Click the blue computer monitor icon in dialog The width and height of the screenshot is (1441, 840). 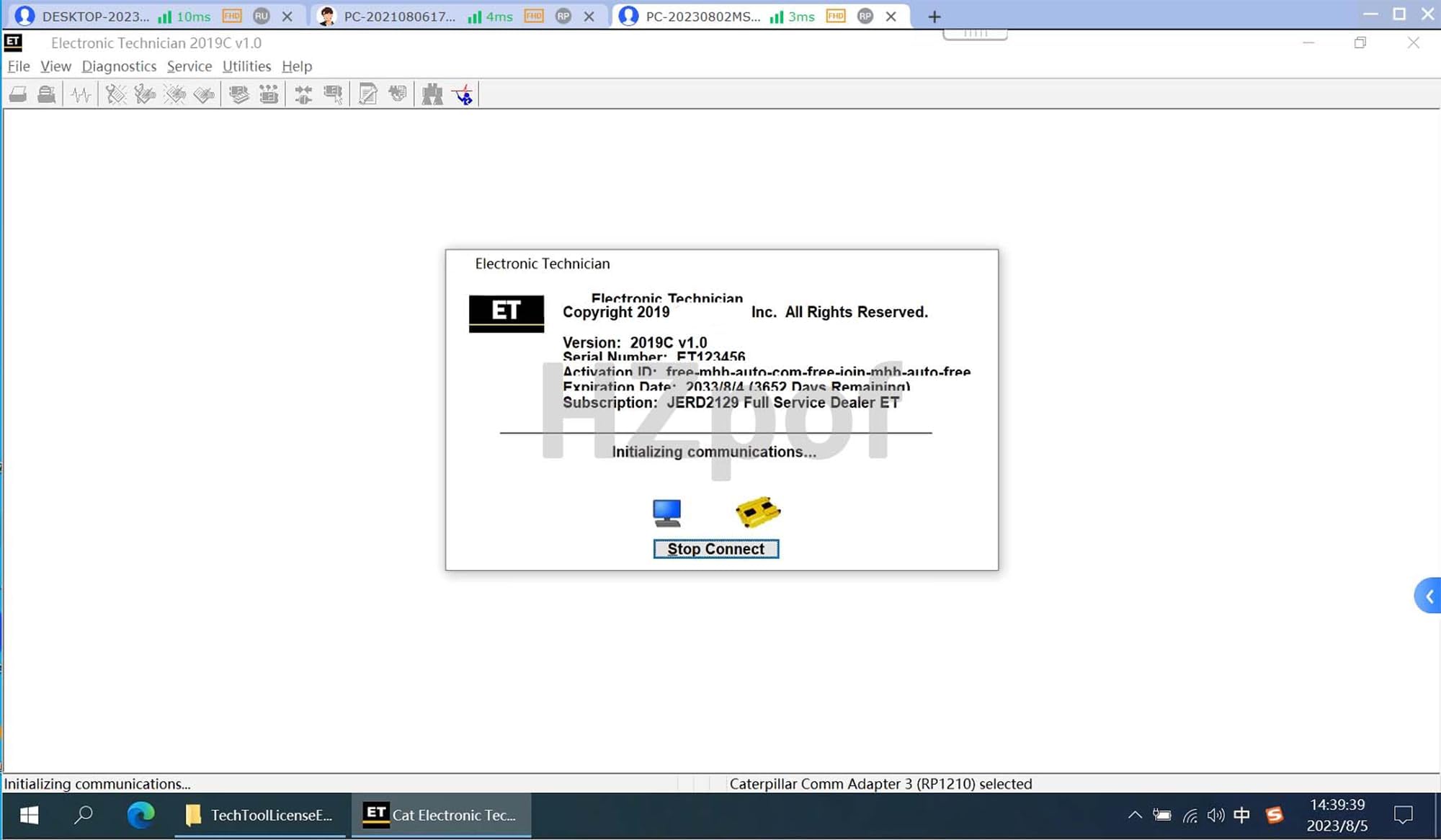click(x=666, y=513)
